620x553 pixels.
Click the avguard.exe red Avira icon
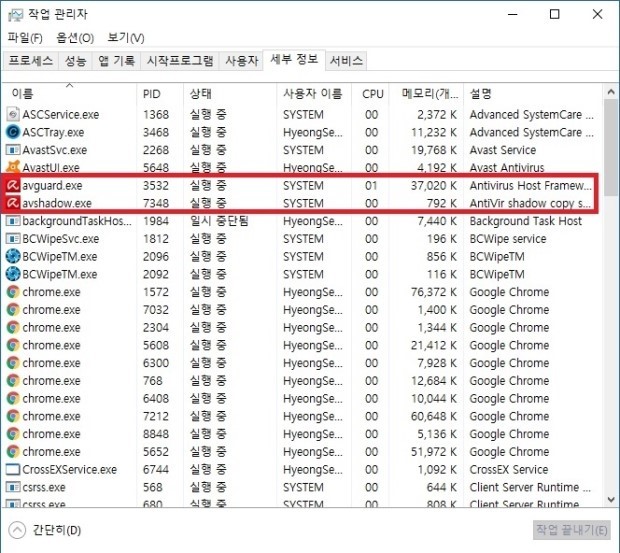coord(13,185)
